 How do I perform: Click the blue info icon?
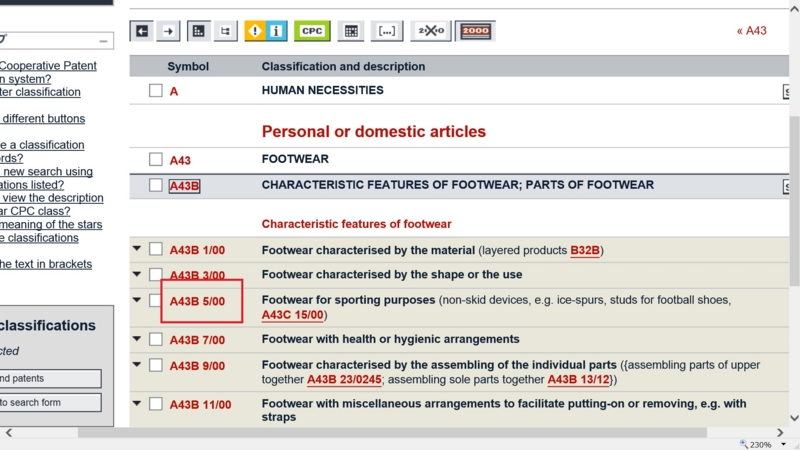[x=277, y=31]
